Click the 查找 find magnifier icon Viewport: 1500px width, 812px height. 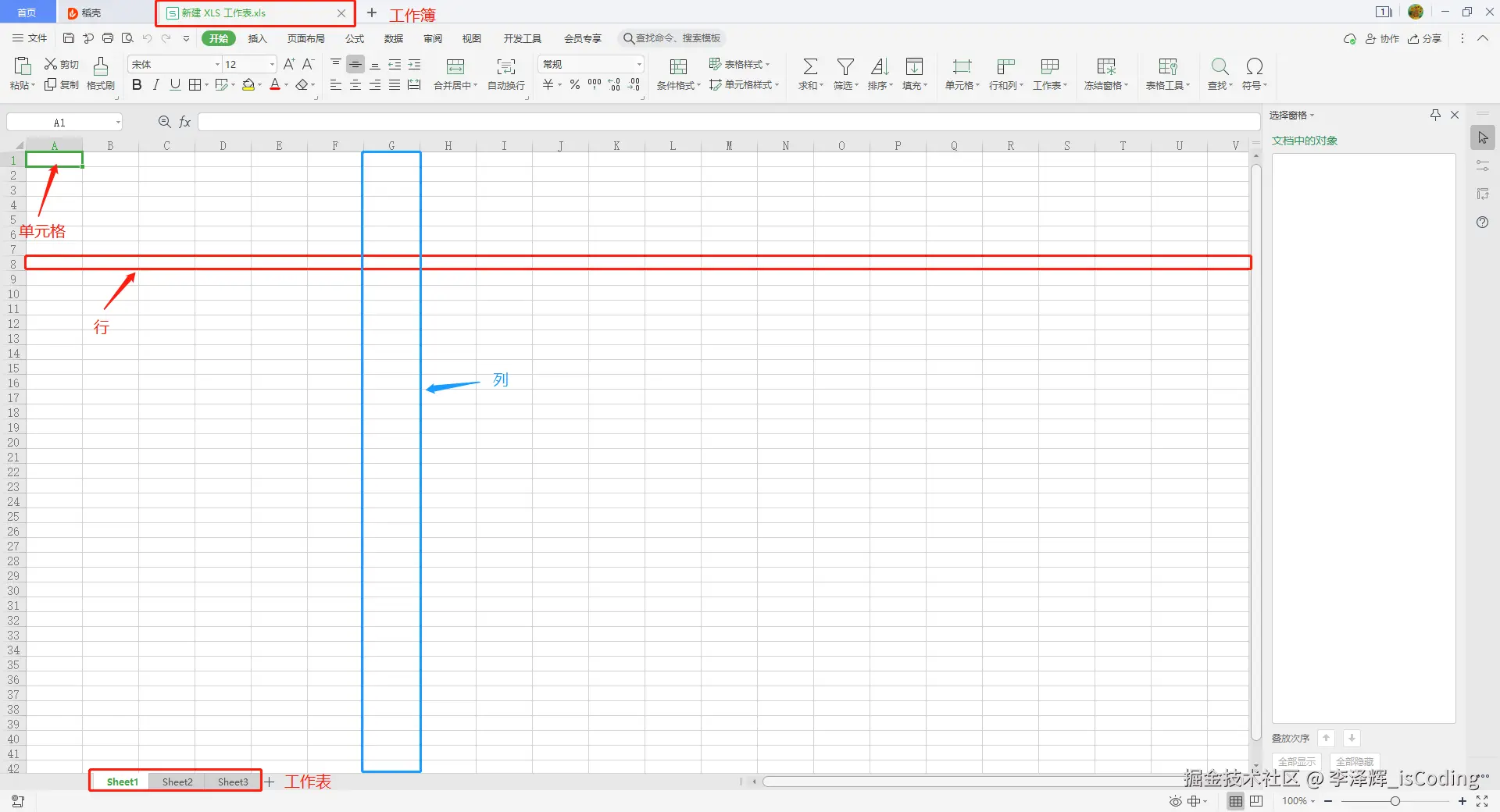coord(1220,66)
